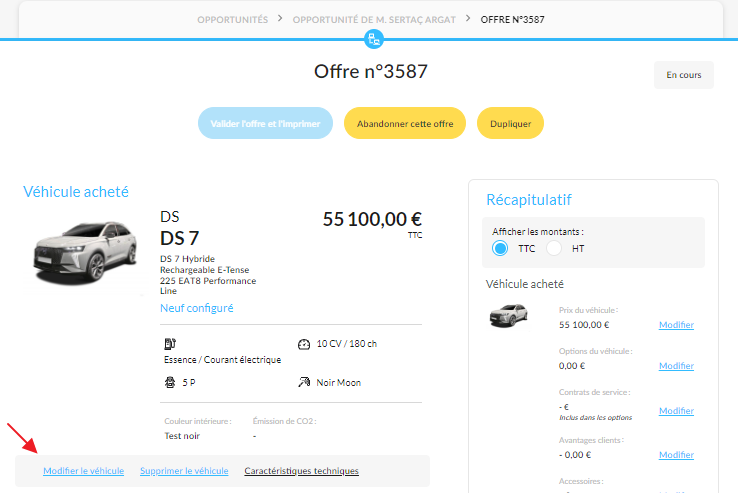Click the - 0,00 € Avantages clients value

click(575, 455)
